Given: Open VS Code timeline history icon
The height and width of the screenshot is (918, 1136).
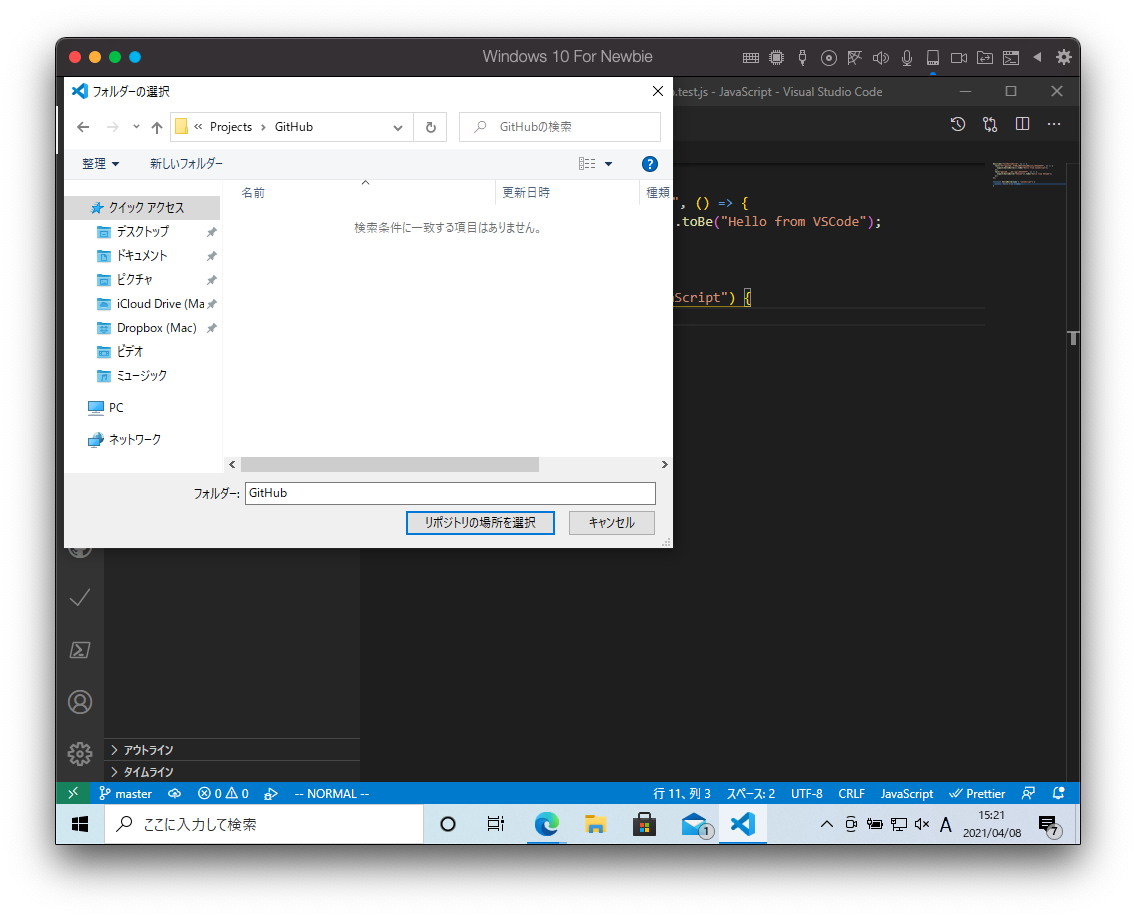Looking at the screenshot, I should (958, 124).
